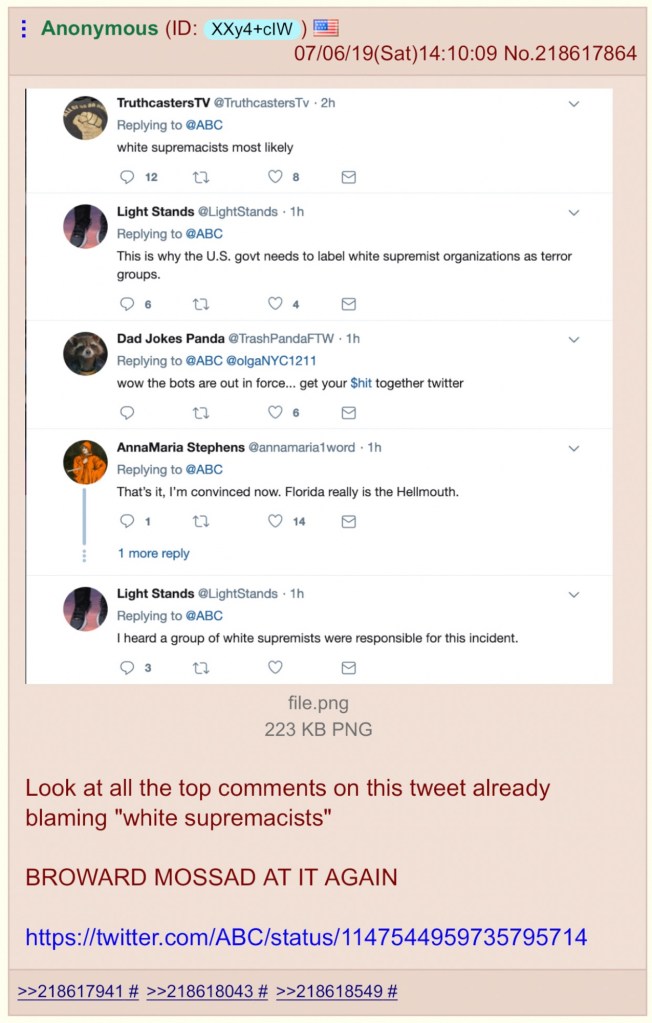Expand the chevron on Dad Jokes Panda tweet
The width and height of the screenshot is (652, 1023).
click(x=574, y=340)
